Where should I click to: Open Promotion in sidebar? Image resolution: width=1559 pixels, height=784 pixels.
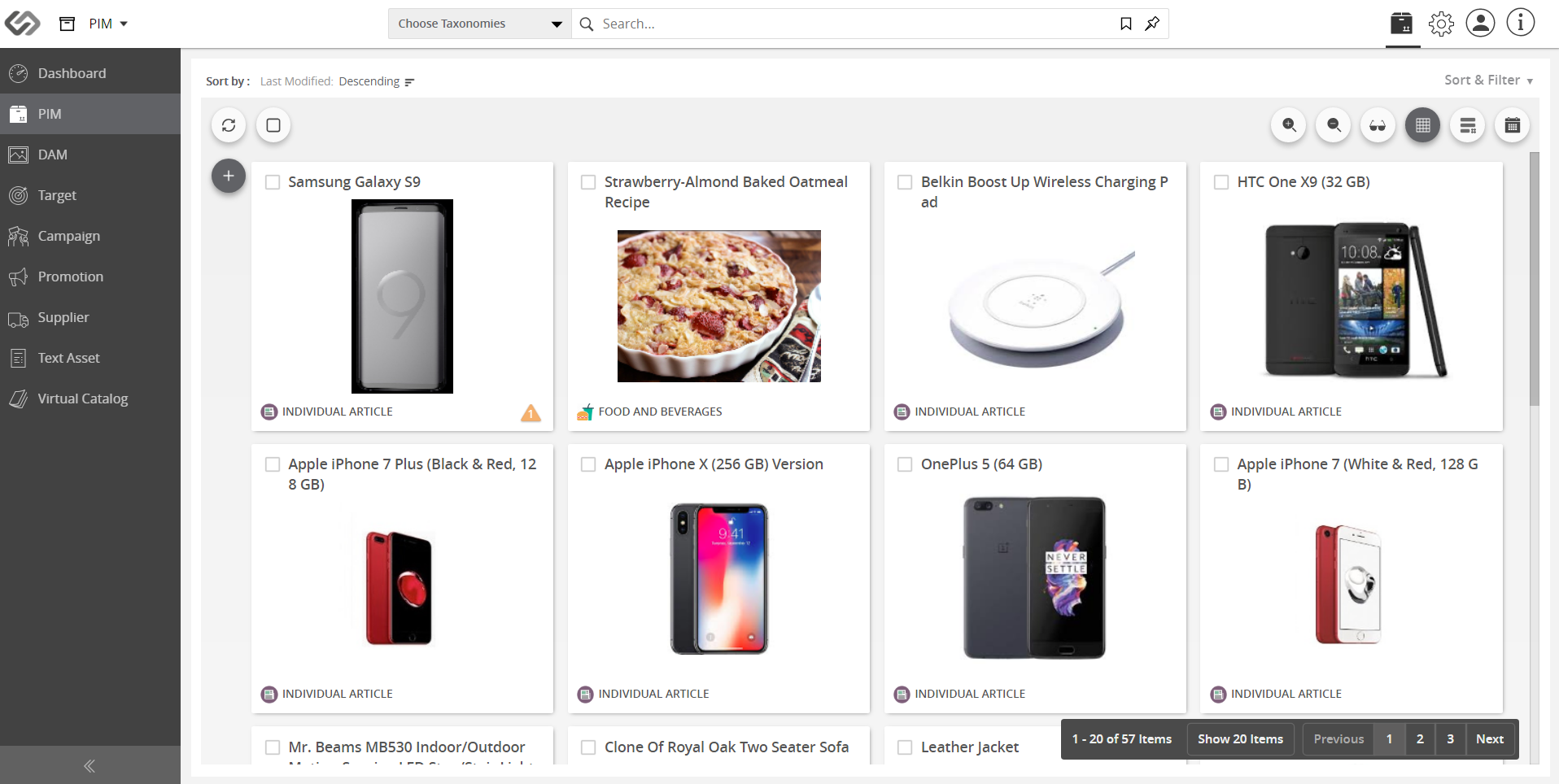point(90,277)
